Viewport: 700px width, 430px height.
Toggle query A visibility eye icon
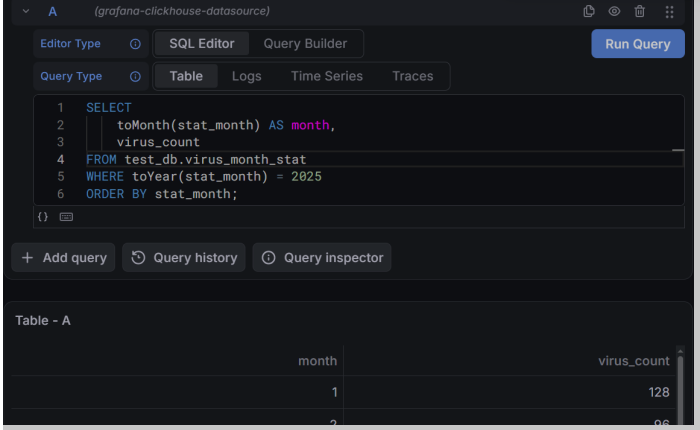(614, 11)
